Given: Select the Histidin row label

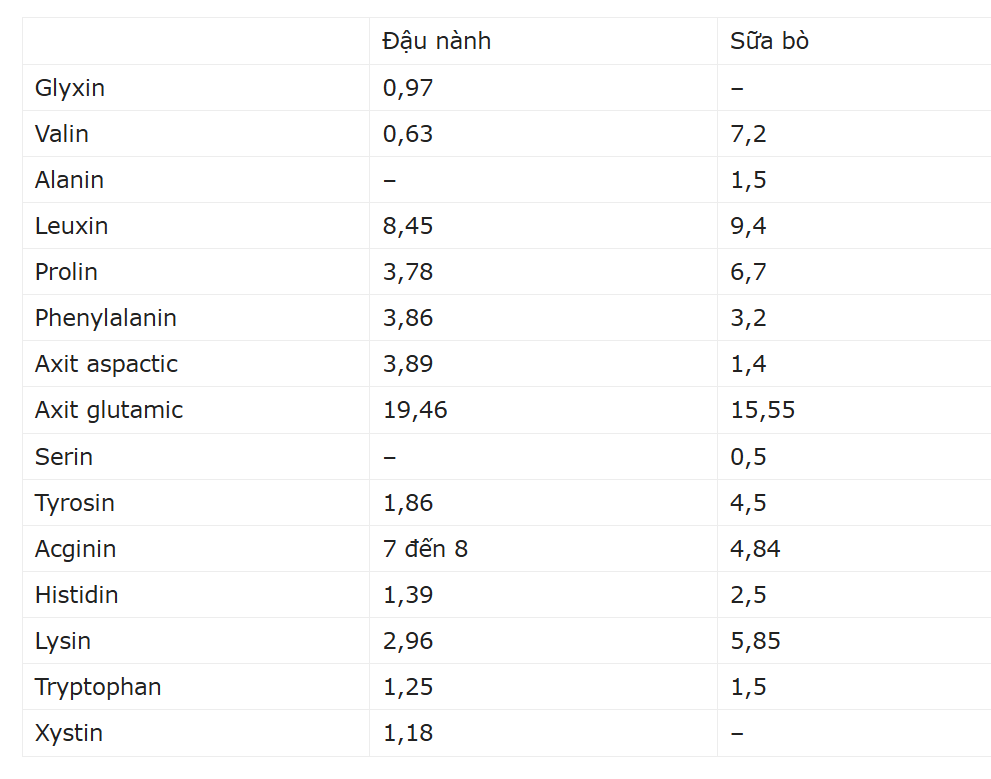Looking at the screenshot, I should (x=76, y=595).
